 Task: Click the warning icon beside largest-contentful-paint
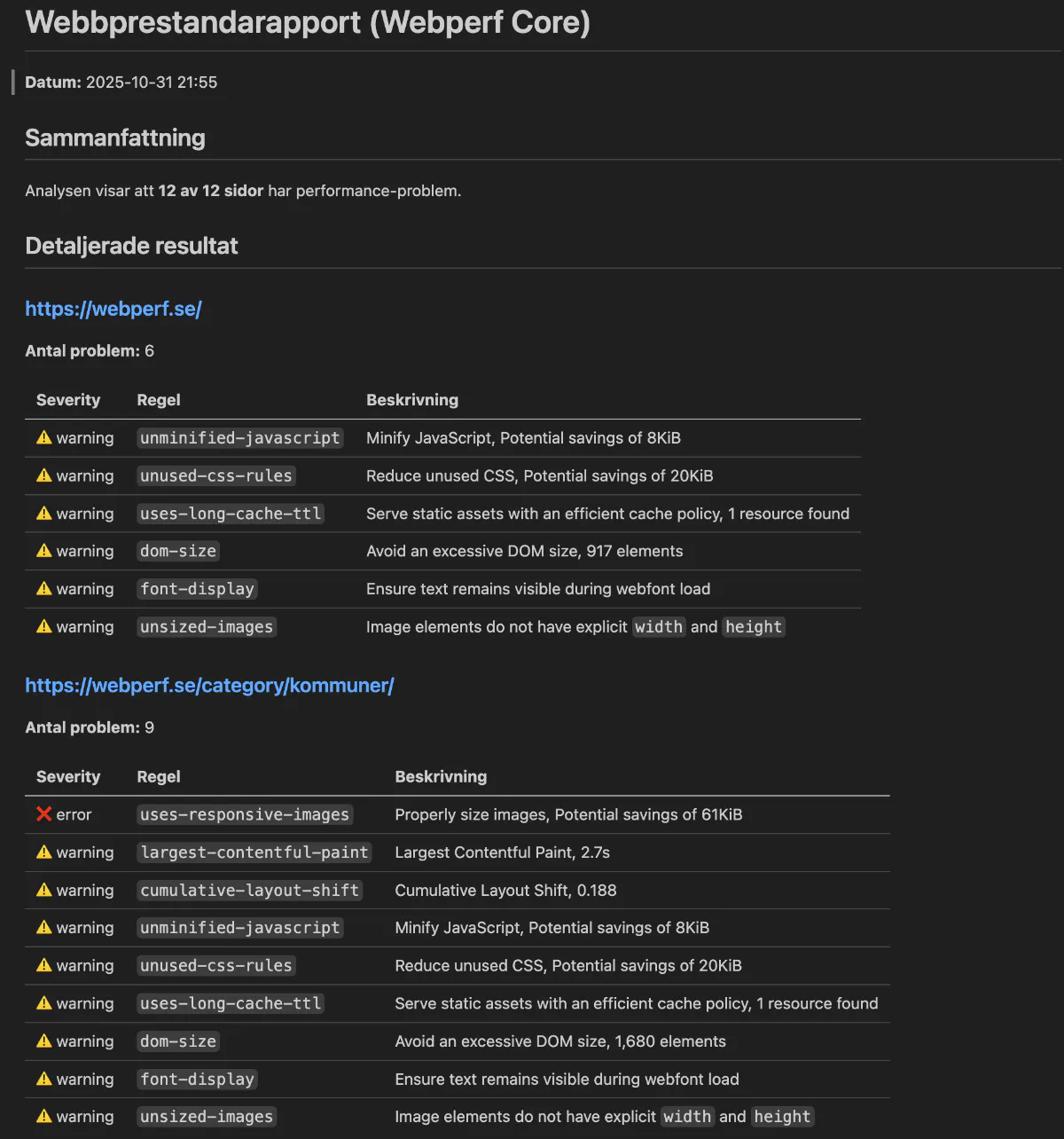[45, 852]
